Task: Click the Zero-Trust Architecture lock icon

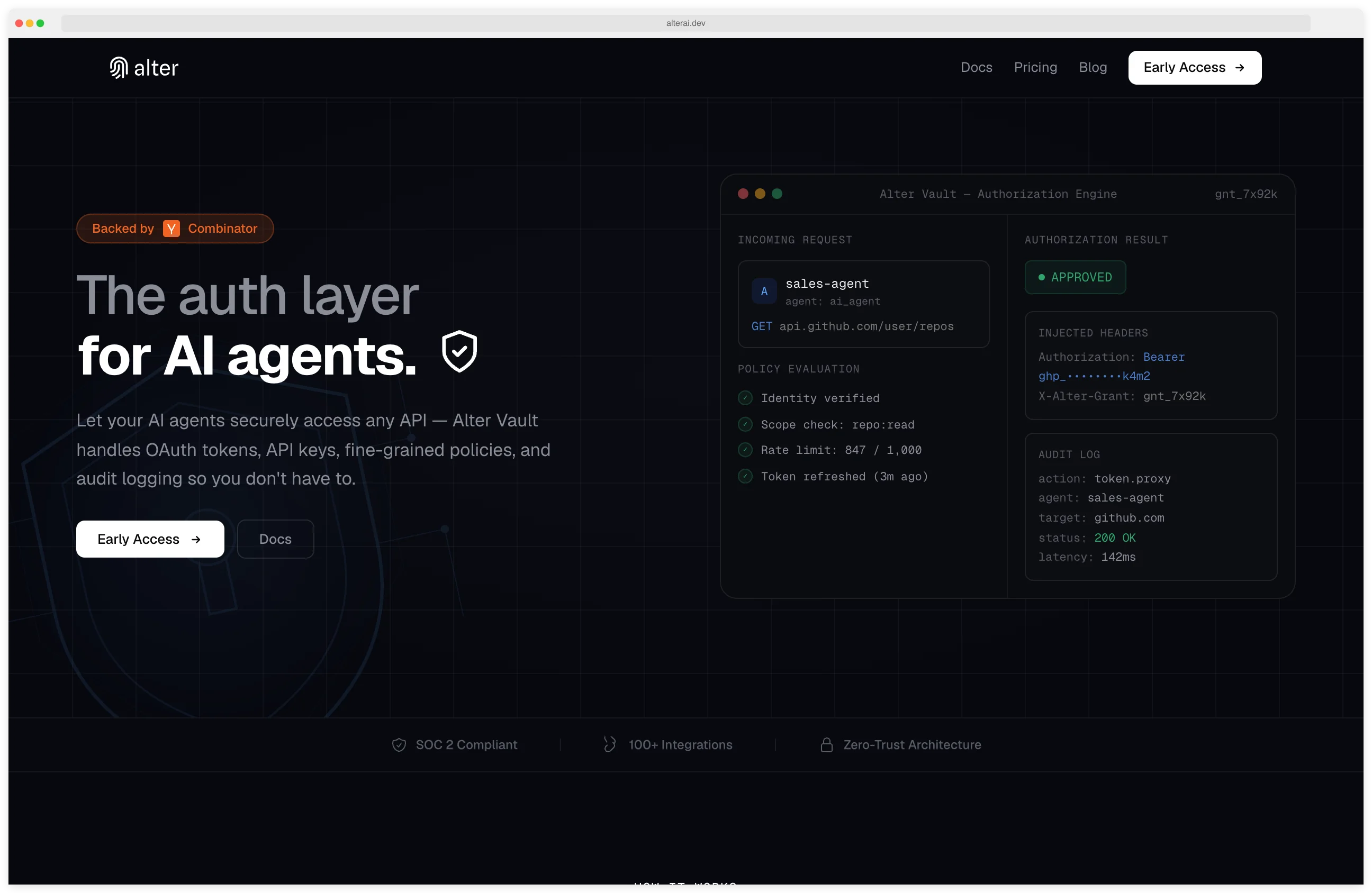Action: (827, 744)
